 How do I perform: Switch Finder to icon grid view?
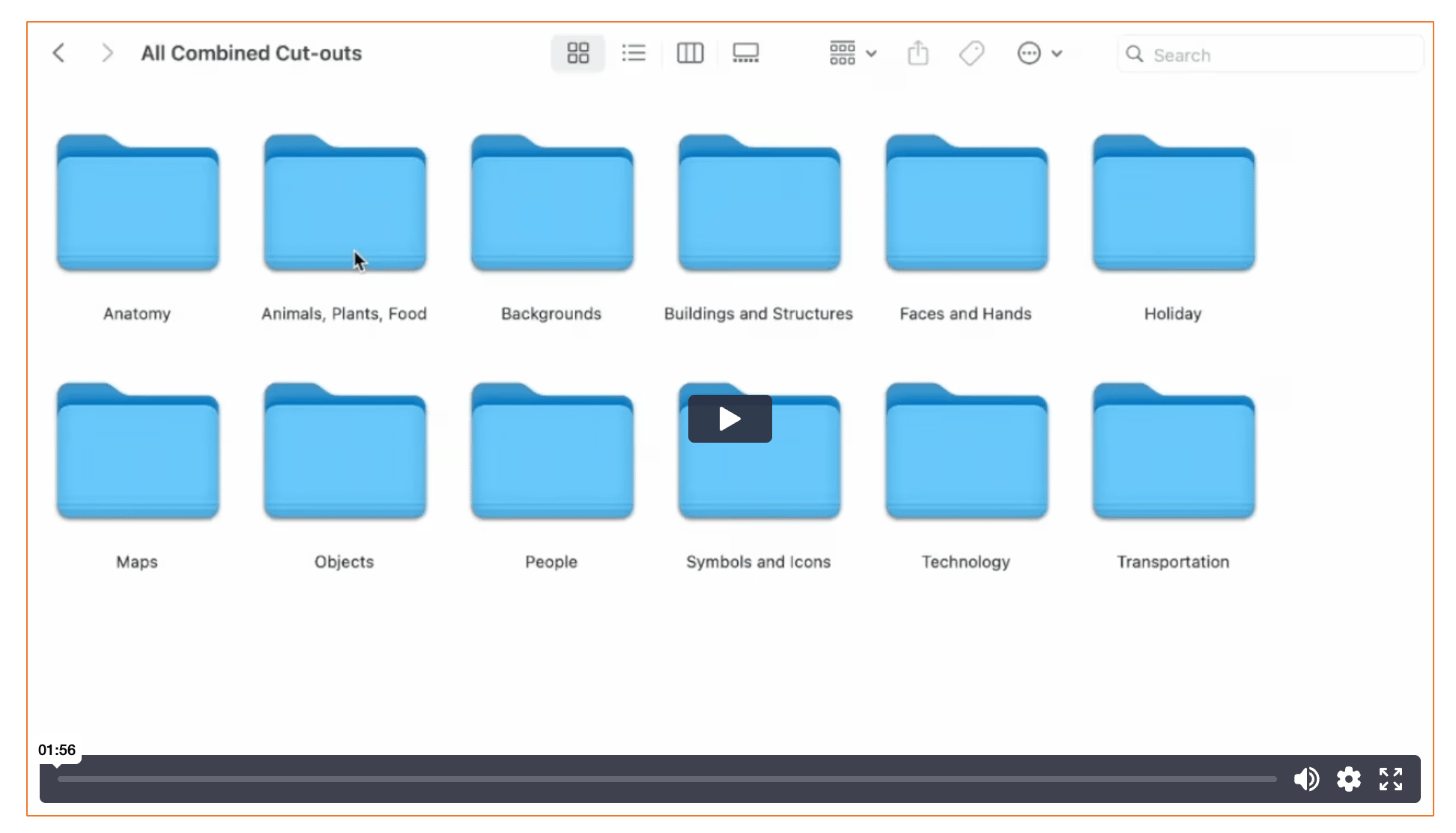(x=577, y=53)
